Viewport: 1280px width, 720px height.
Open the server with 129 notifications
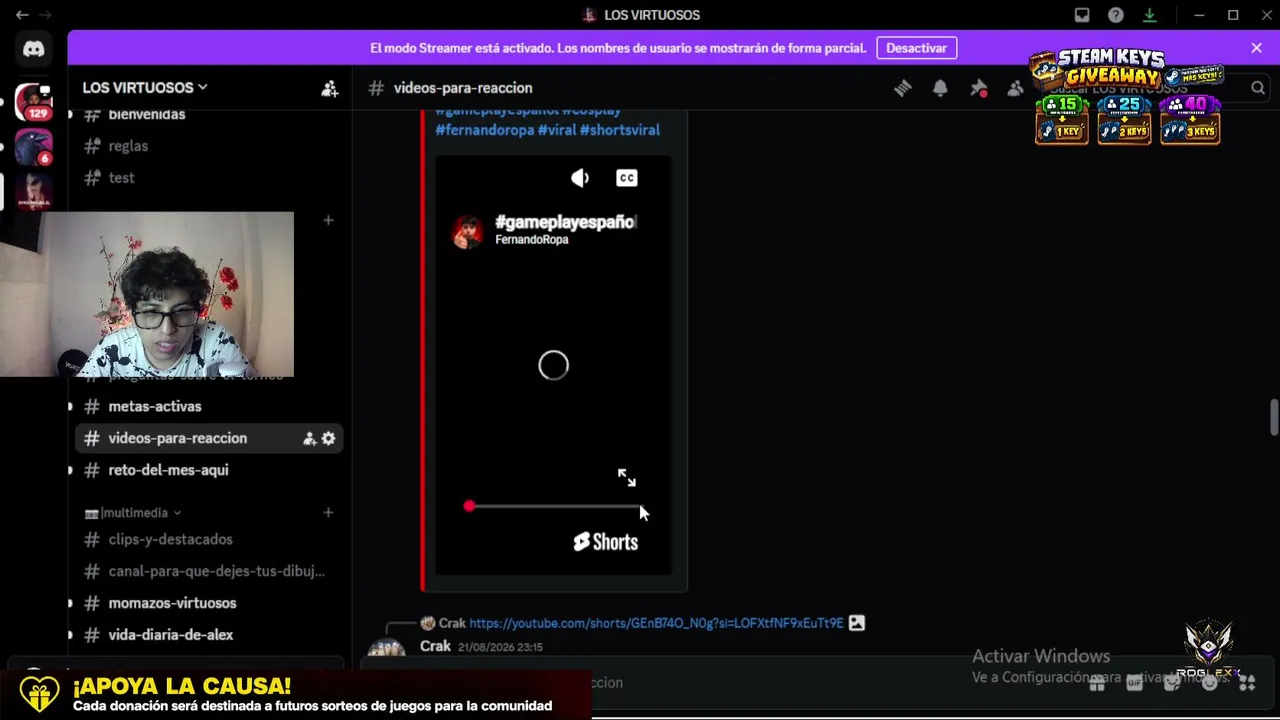tap(33, 101)
